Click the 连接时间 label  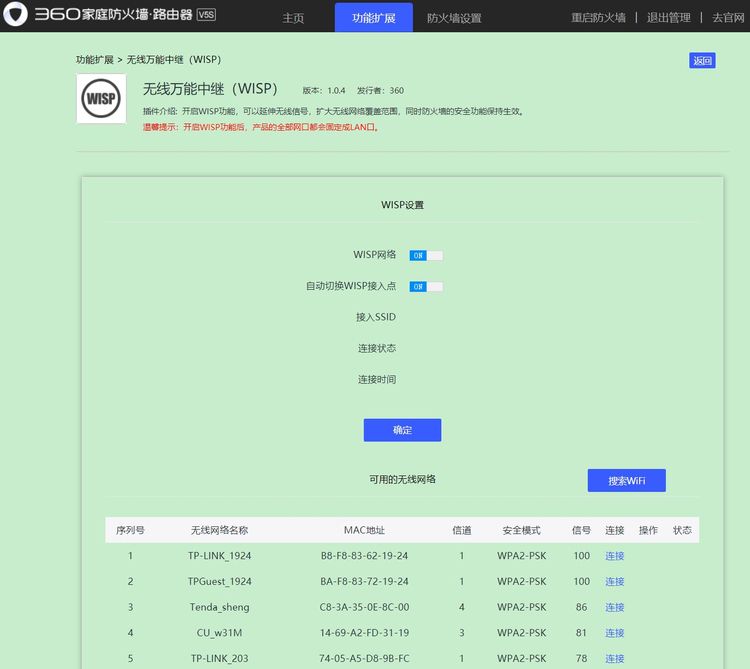pyautogui.click(x=377, y=380)
